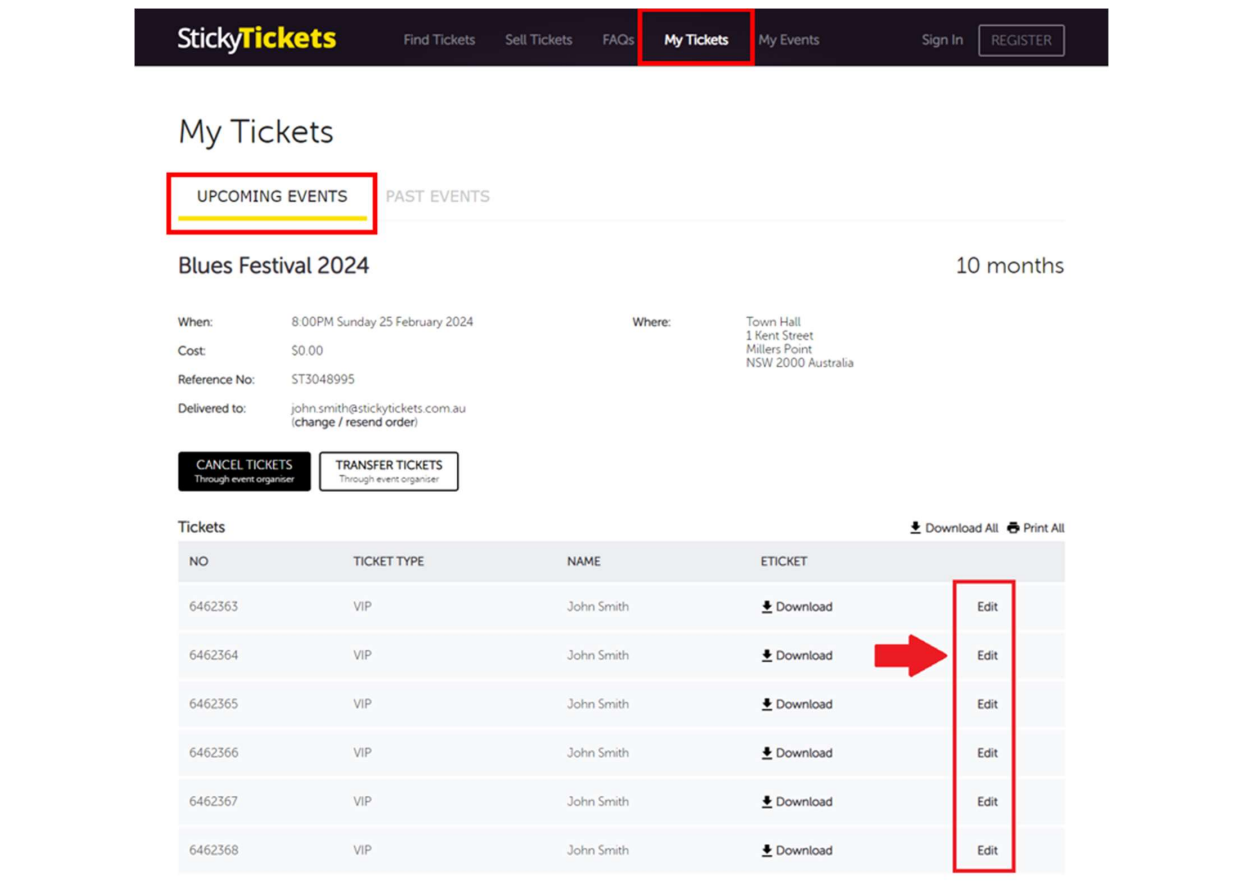Edit ticket 6462365
Viewport: 1234px width, 887px height.
[987, 704]
